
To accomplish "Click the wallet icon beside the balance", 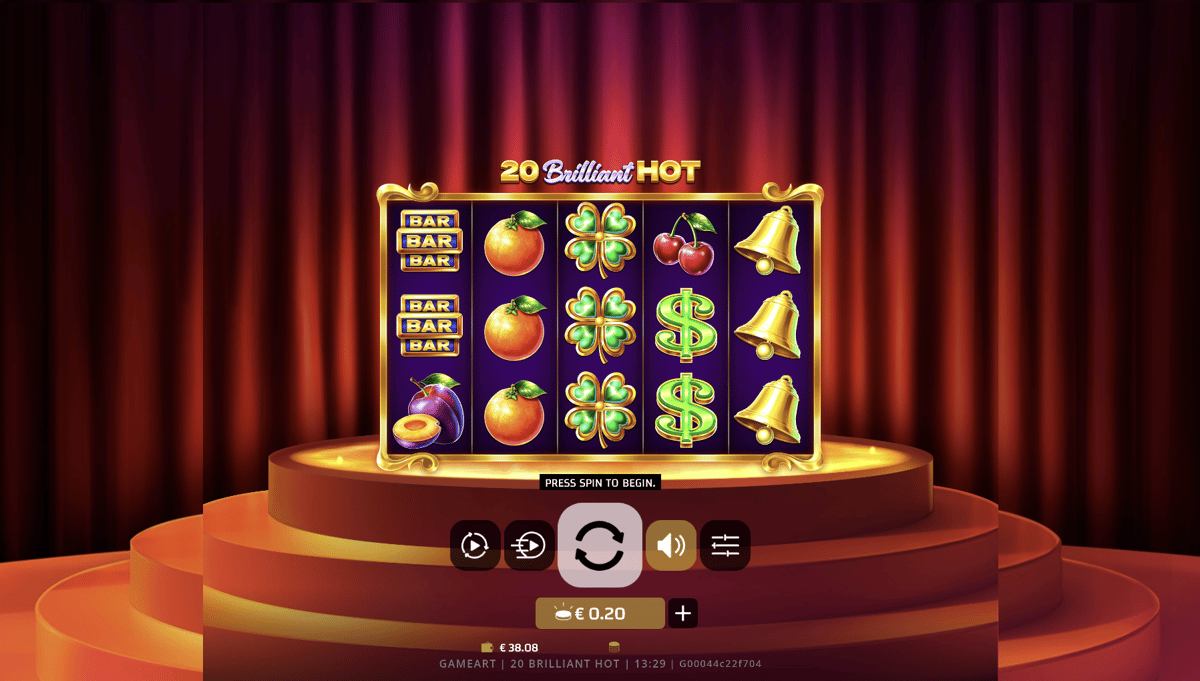I will click(487, 647).
